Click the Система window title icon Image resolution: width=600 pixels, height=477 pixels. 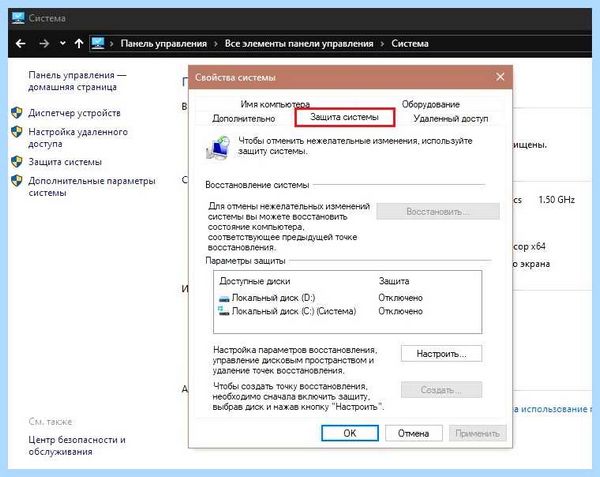pos(18,18)
